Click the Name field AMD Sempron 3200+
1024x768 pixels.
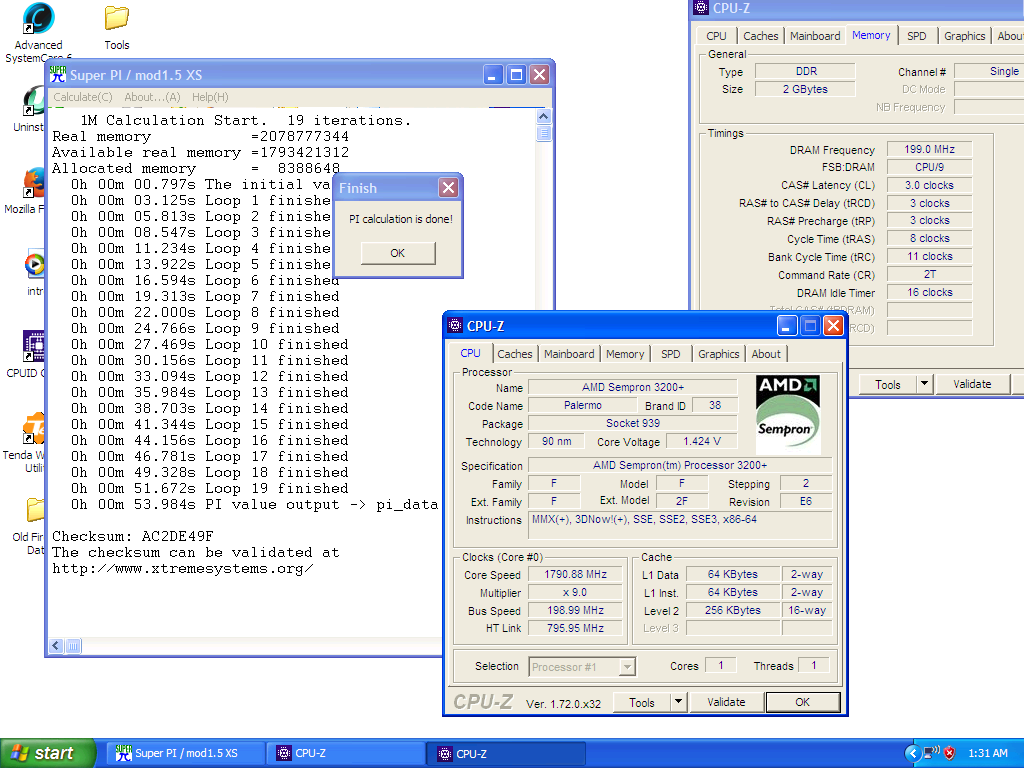(x=633, y=387)
